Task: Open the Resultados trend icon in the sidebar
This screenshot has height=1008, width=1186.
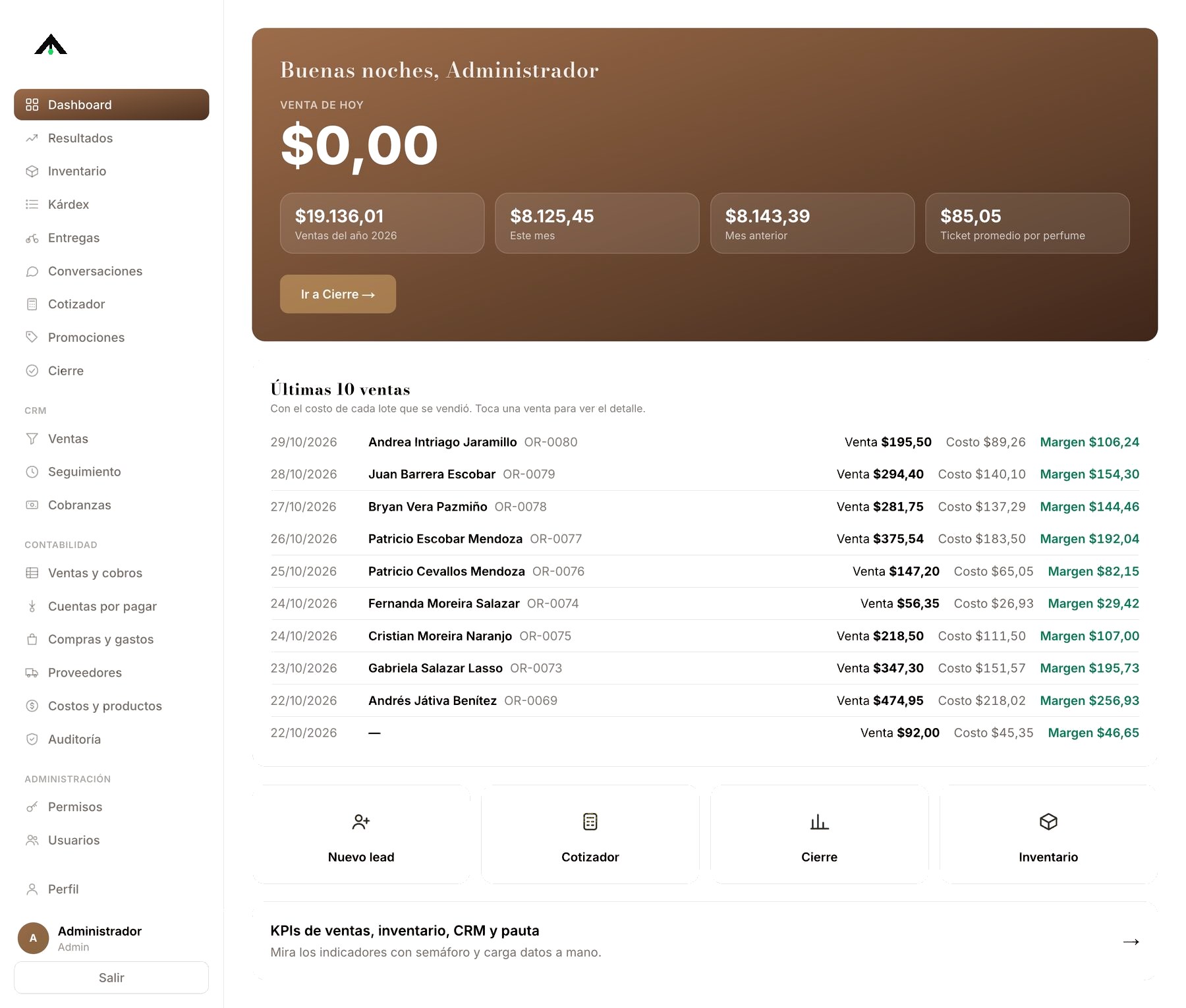Action: click(32, 138)
